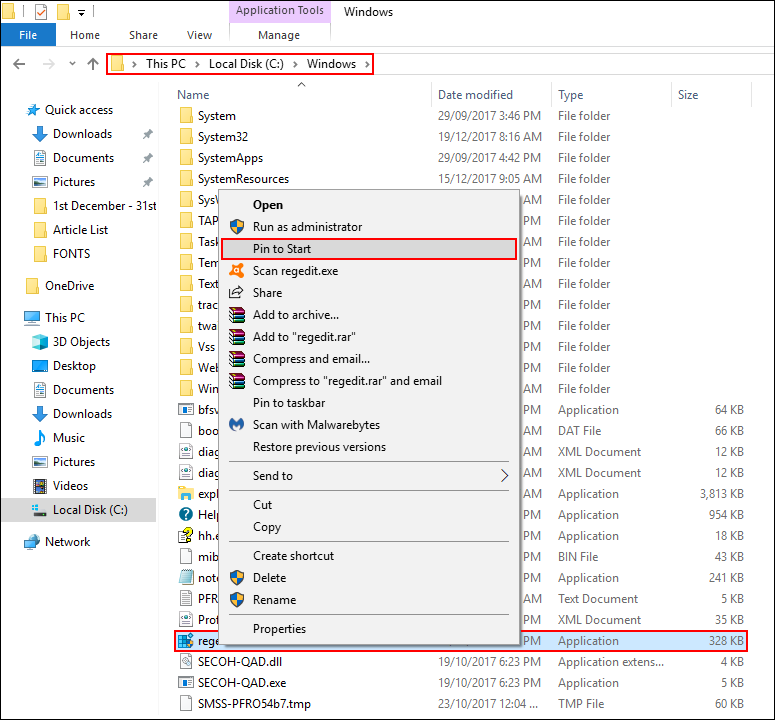Image resolution: width=775 pixels, height=720 pixels.
Task: Go up one folder level
Action: (x=93, y=64)
